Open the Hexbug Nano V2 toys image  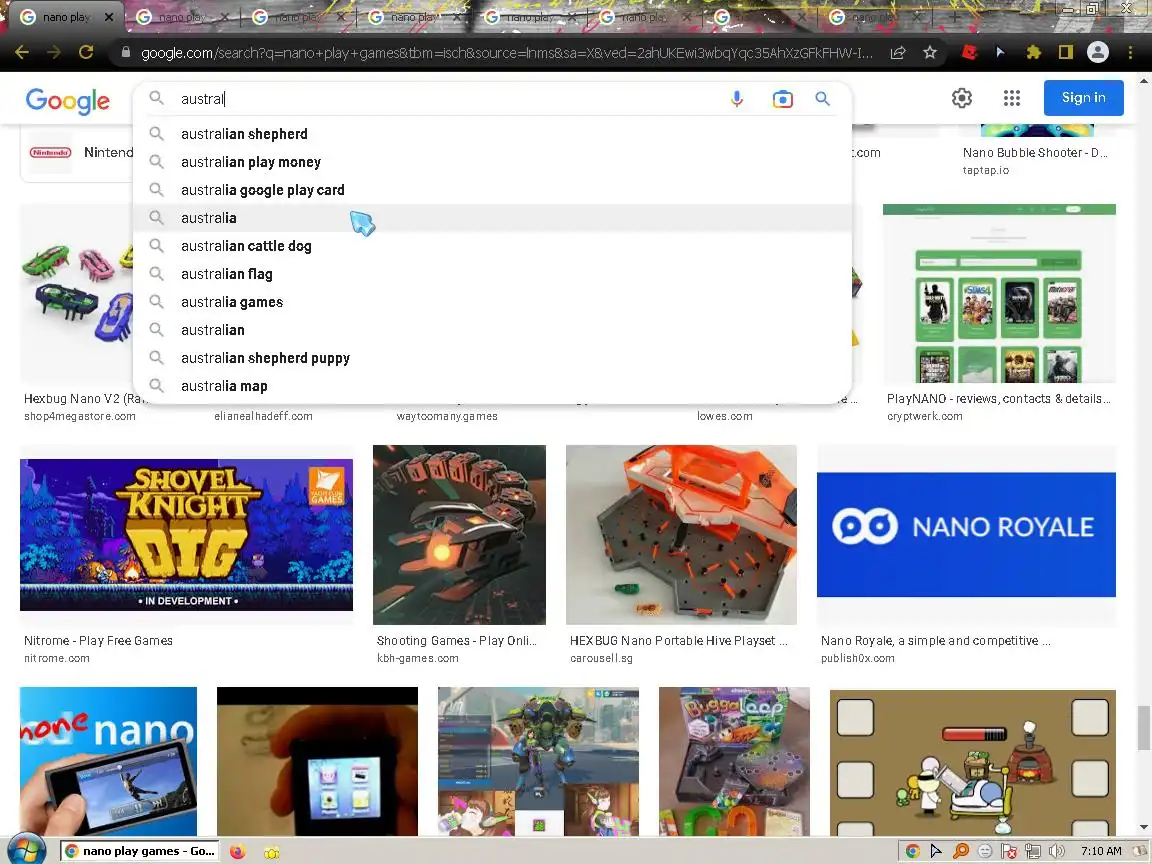click(x=76, y=293)
